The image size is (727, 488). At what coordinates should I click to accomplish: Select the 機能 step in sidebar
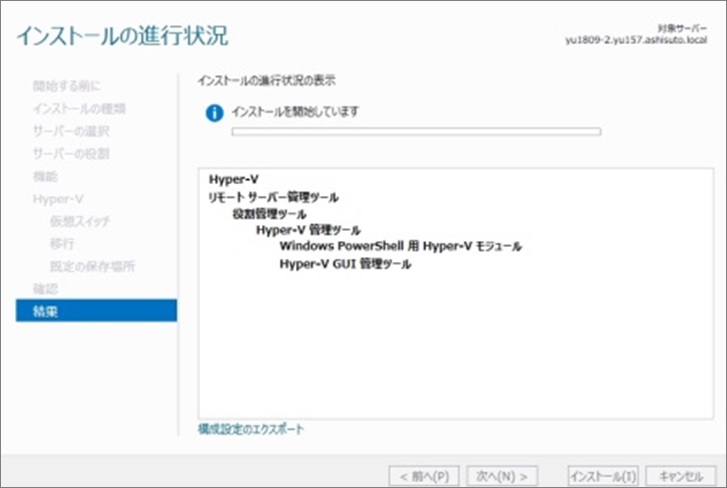(x=45, y=176)
